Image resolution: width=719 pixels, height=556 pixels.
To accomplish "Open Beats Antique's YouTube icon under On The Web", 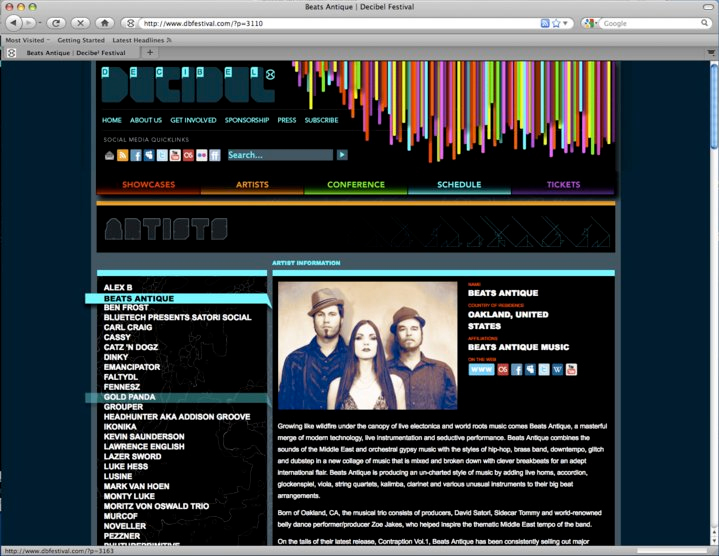I will (571, 369).
